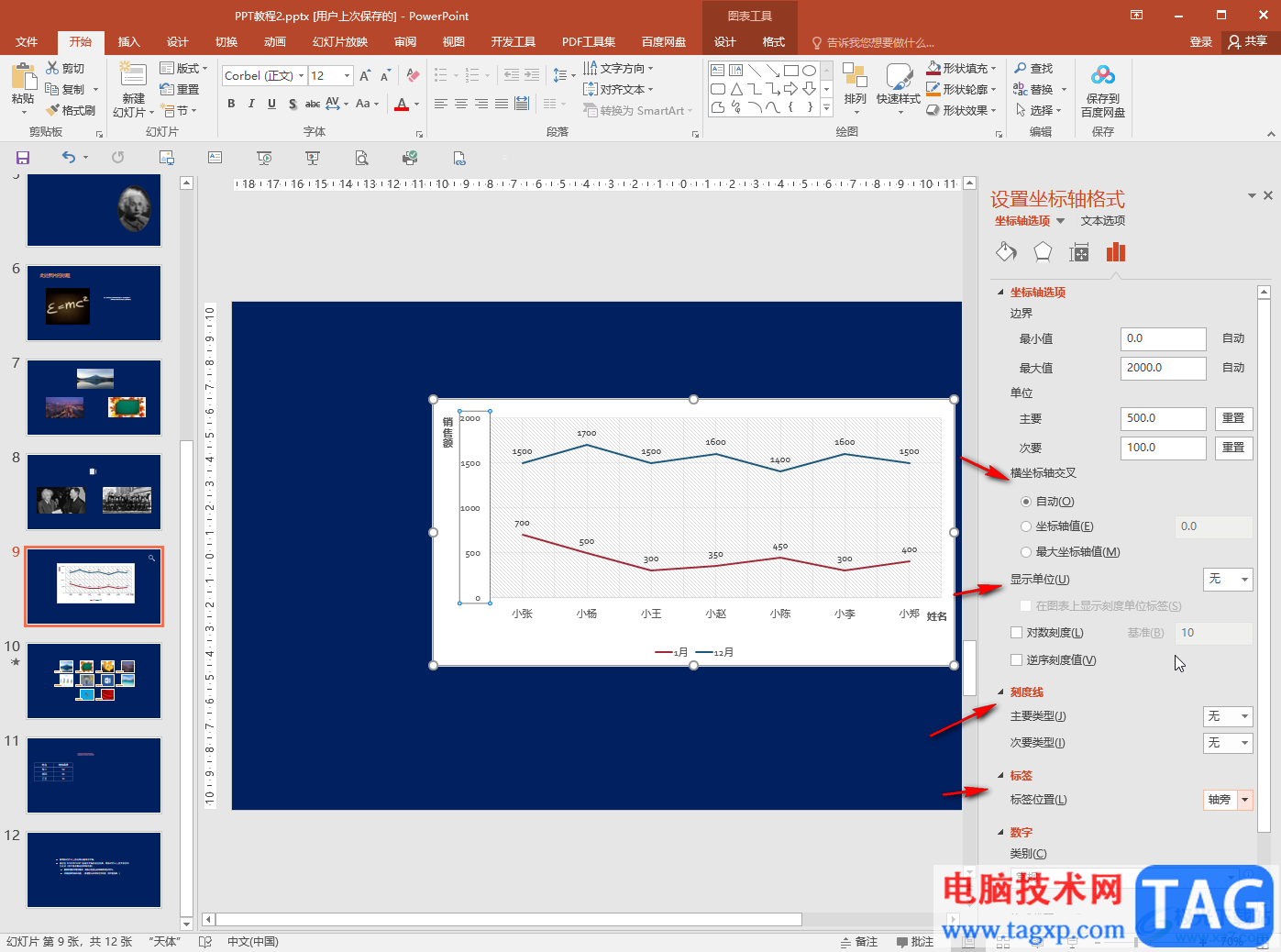Screen dimensions: 1281x952
Task: Decrease font size with the small A icon
Action: [x=385, y=76]
